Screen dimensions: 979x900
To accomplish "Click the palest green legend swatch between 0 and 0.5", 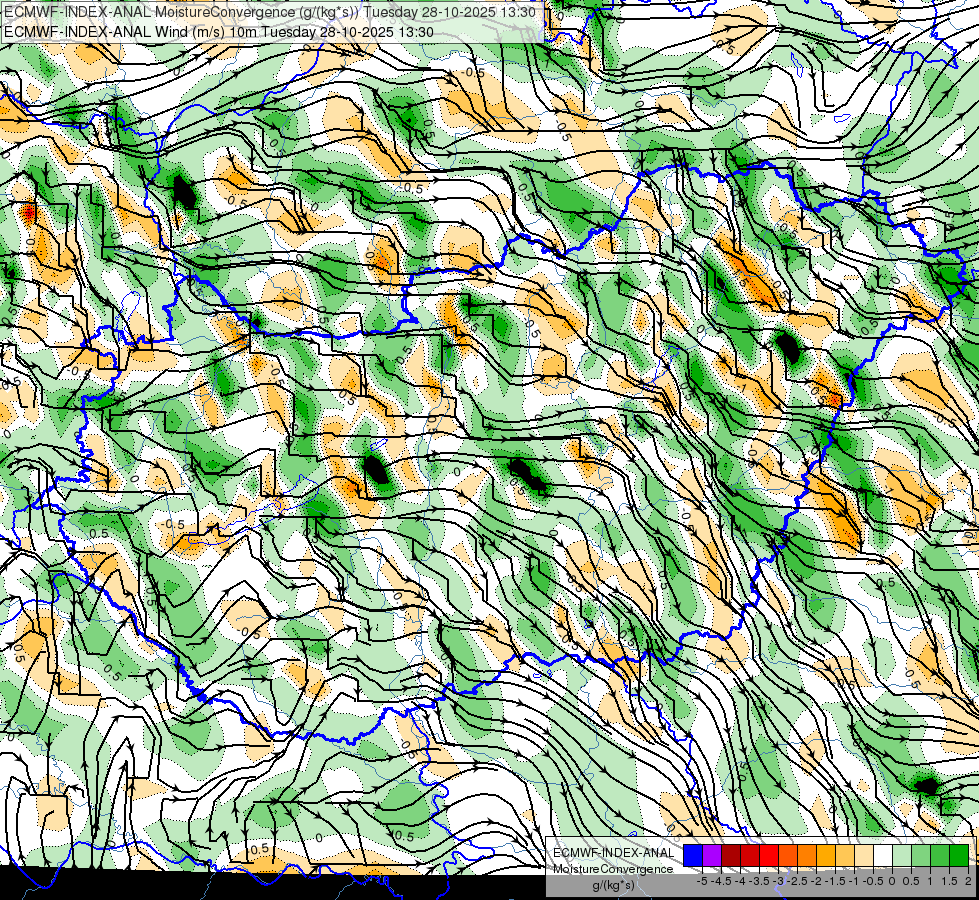I will [x=902, y=856].
